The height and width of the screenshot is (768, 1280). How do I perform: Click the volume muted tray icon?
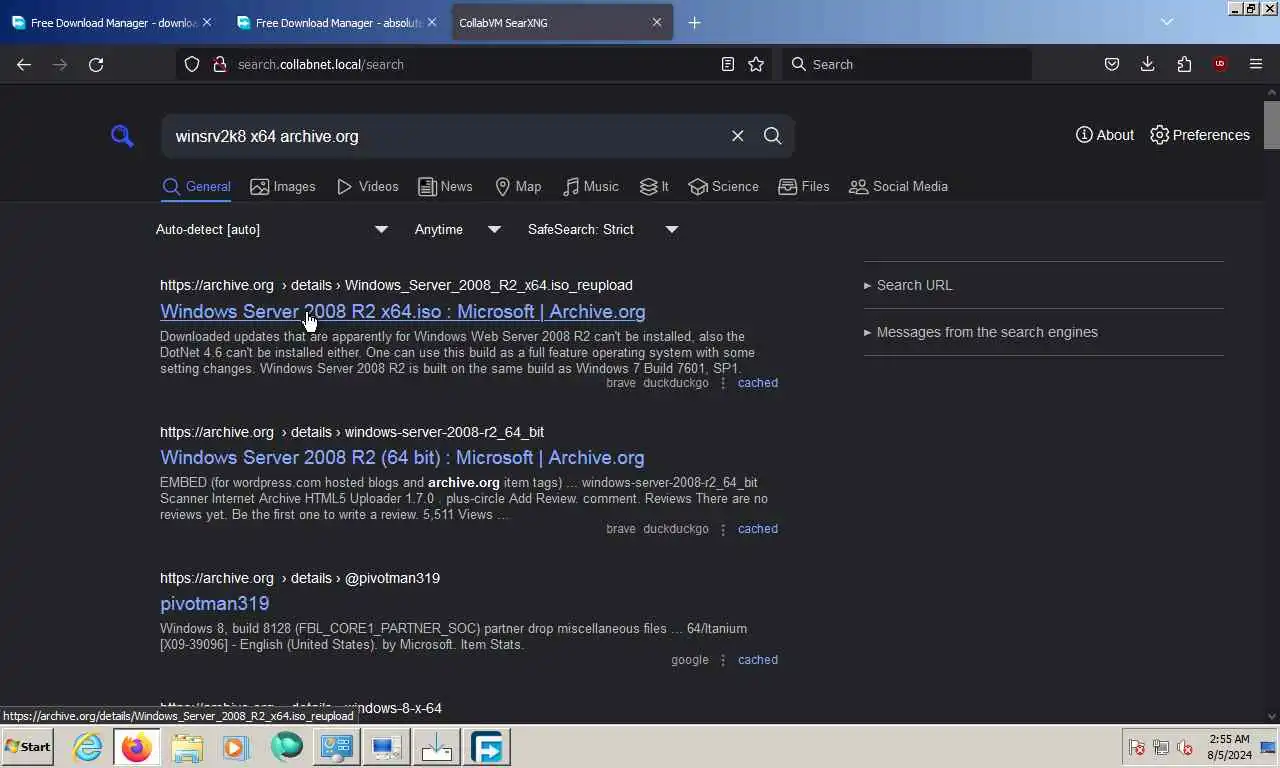[1186, 747]
